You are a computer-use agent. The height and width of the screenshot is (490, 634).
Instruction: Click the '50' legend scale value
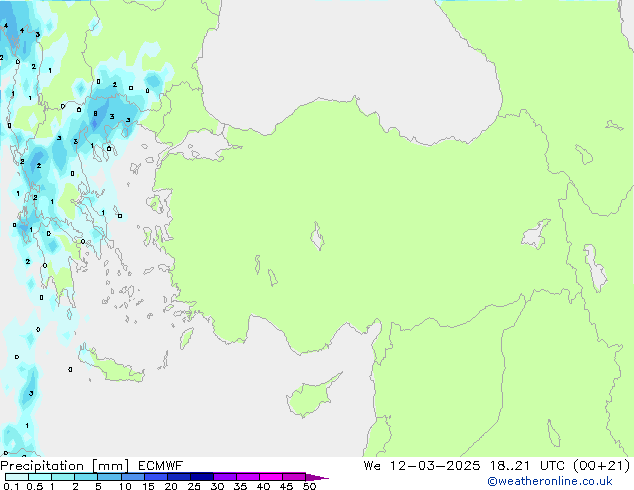point(309,486)
